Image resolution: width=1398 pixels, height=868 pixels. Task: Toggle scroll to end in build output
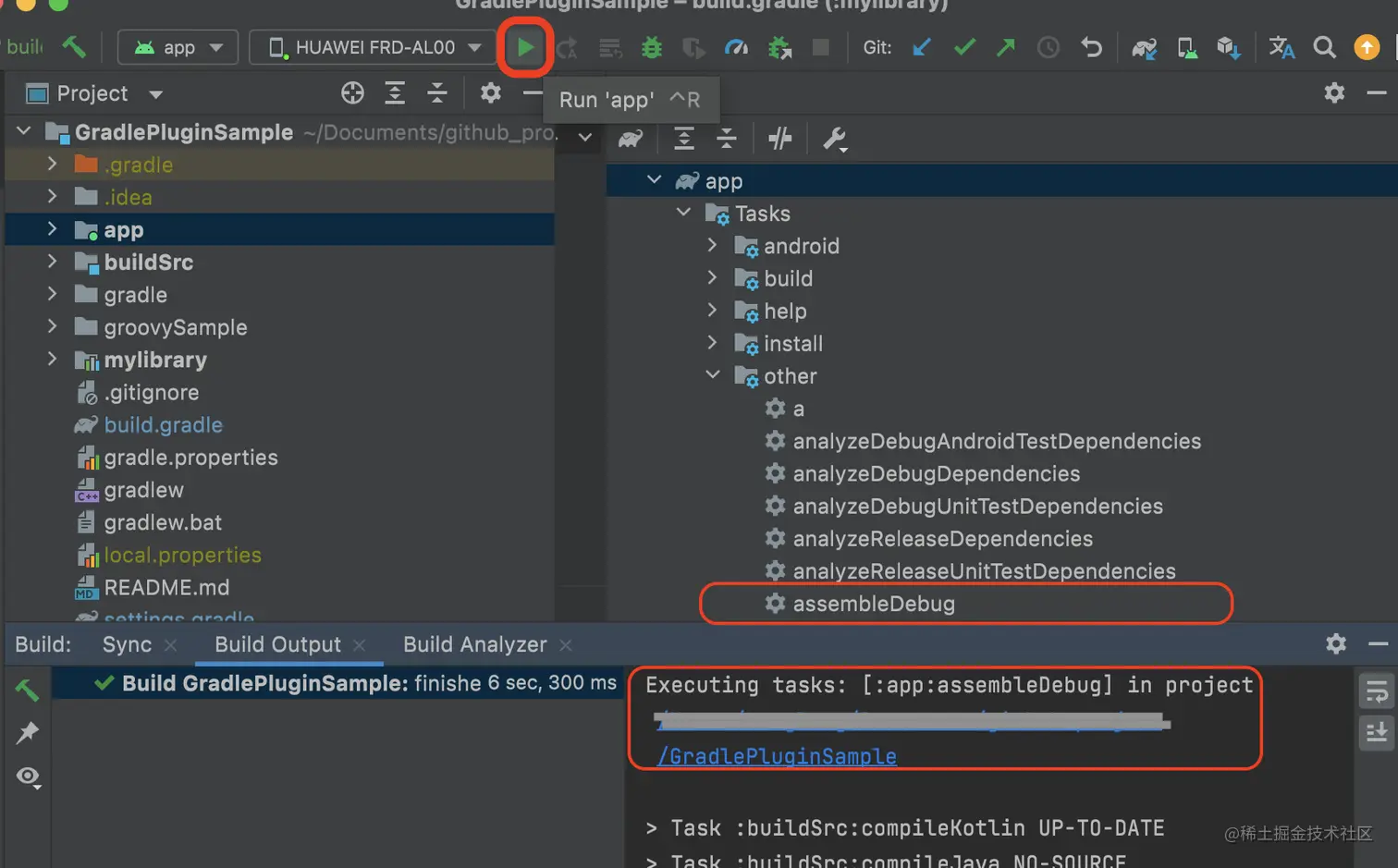[1377, 734]
